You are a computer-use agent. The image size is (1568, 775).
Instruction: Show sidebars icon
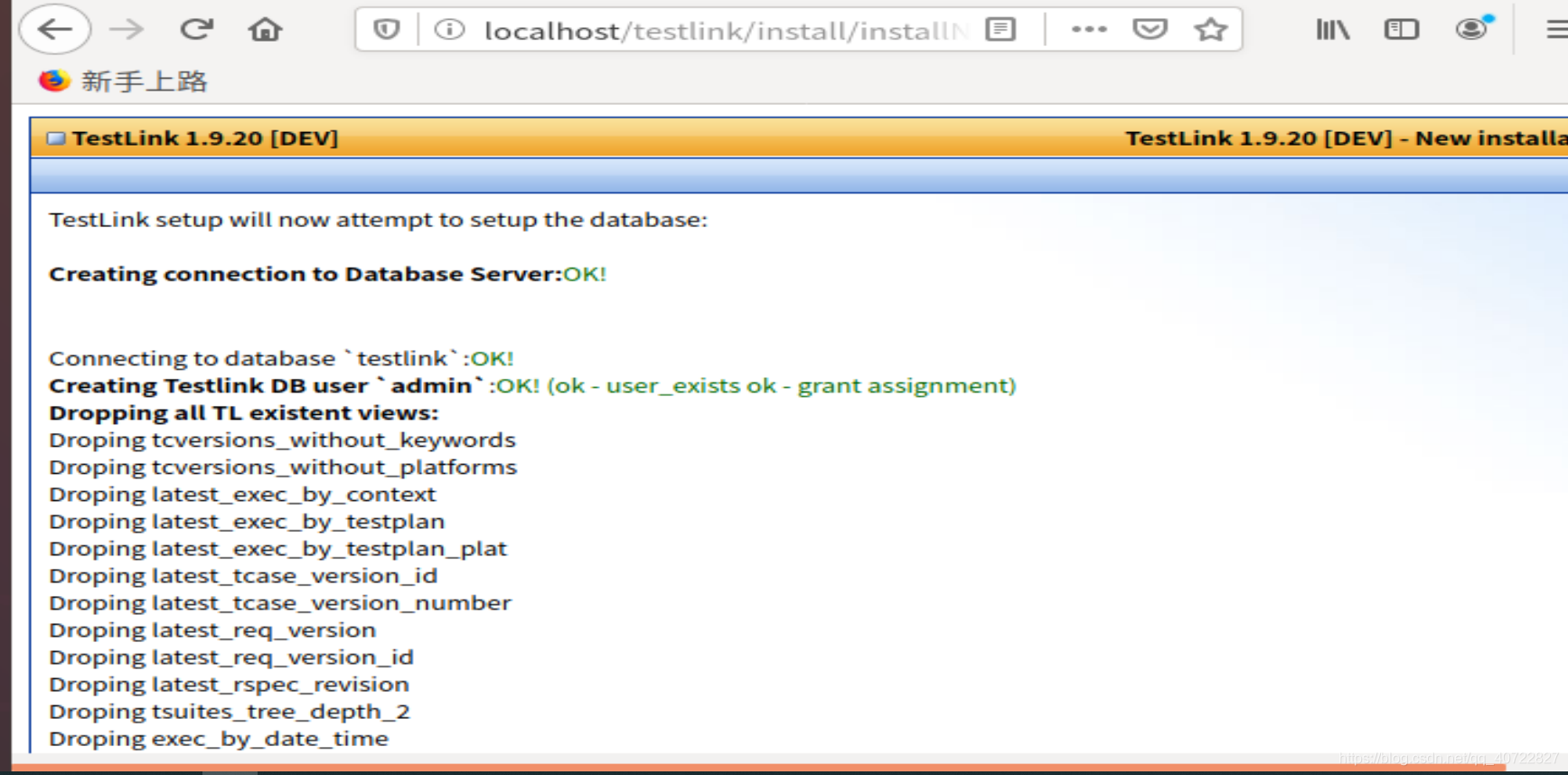(1402, 30)
